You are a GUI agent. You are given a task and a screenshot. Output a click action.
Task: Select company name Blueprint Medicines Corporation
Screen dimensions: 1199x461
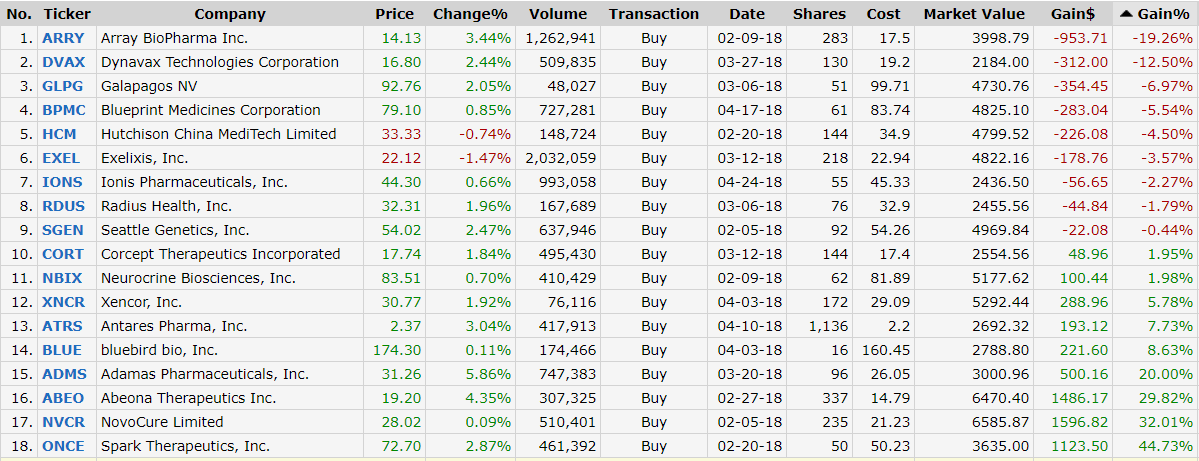point(211,110)
